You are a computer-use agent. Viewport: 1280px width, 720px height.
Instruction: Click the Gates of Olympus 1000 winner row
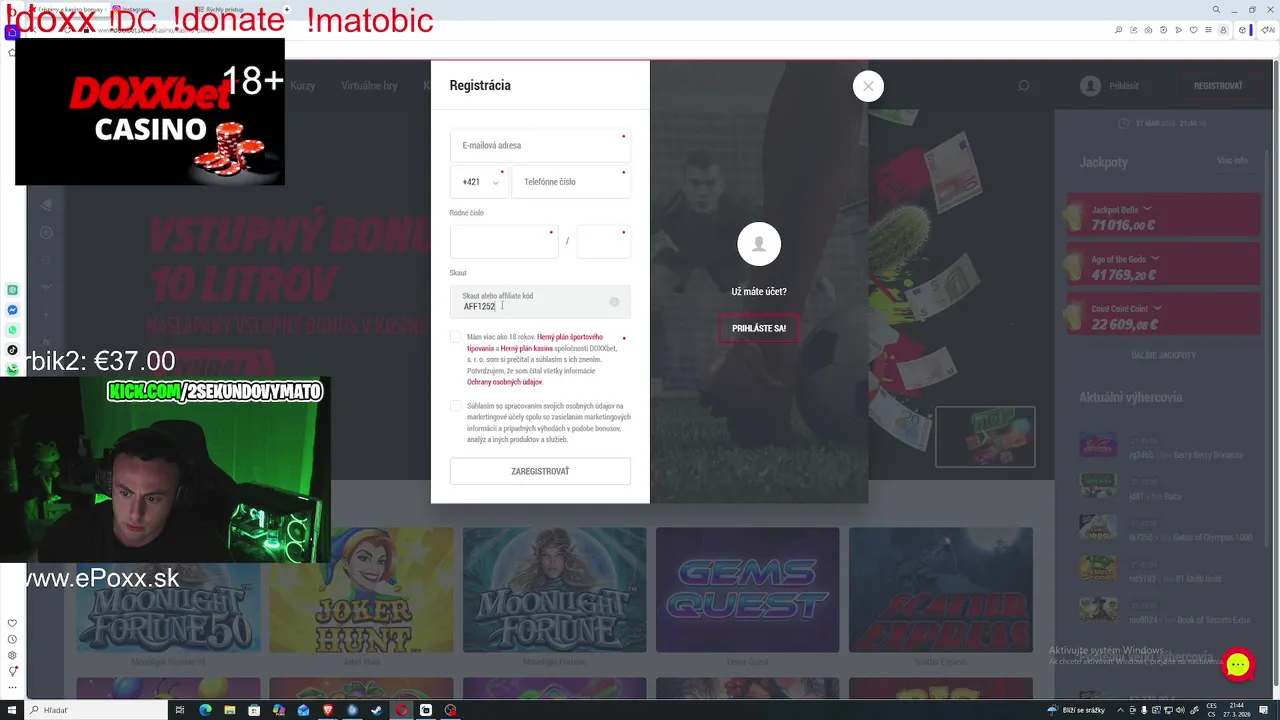(x=1165, y=526)
